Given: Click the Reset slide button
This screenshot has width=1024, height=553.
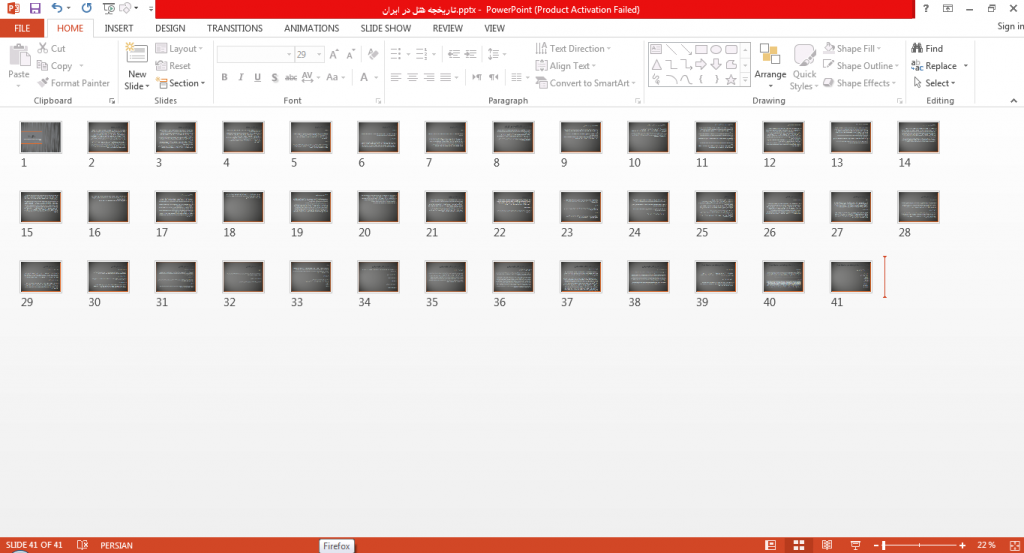Looking at the screenshot, I should pos(173,65).
